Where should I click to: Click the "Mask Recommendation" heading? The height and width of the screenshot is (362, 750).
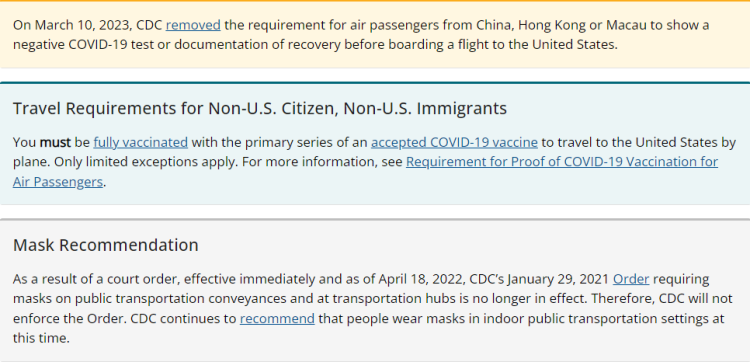click(x=106, y=245)
